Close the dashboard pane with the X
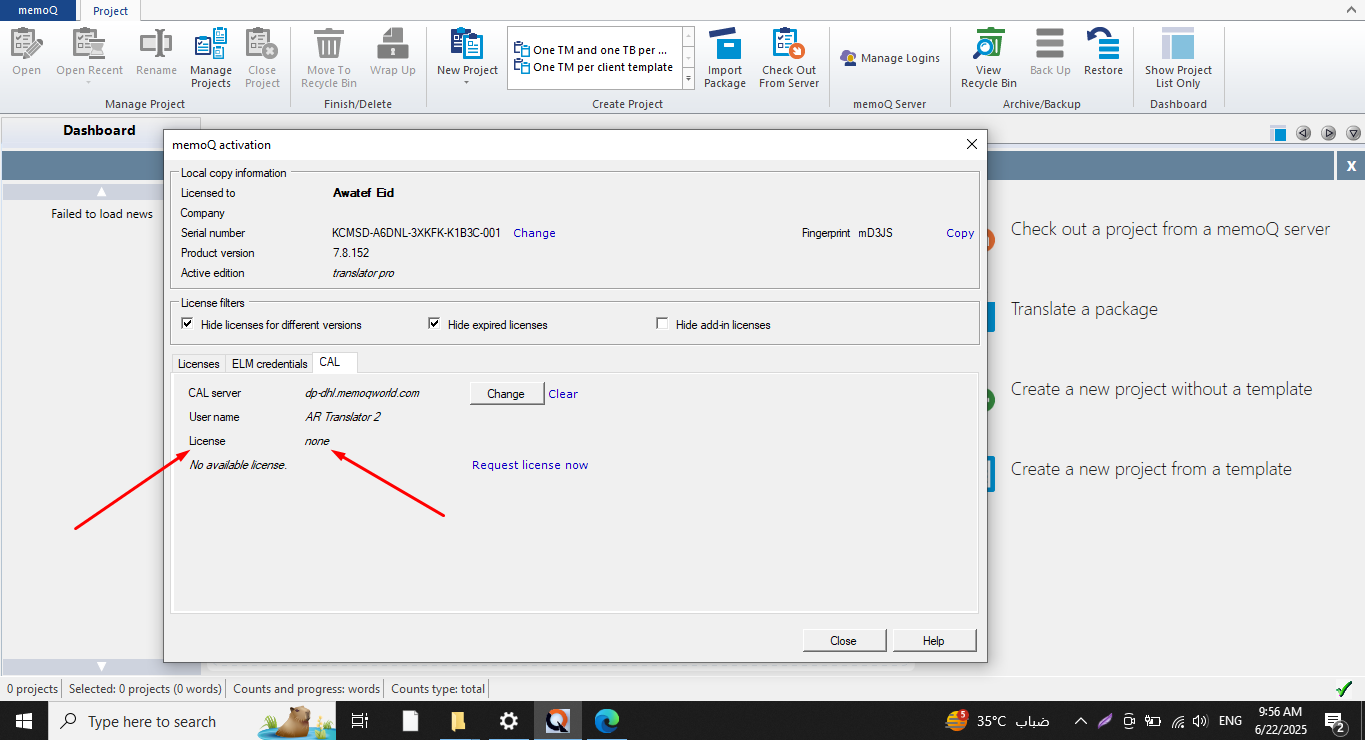Viewport: 1365px width, 740px height. [x=1351, y=165]
